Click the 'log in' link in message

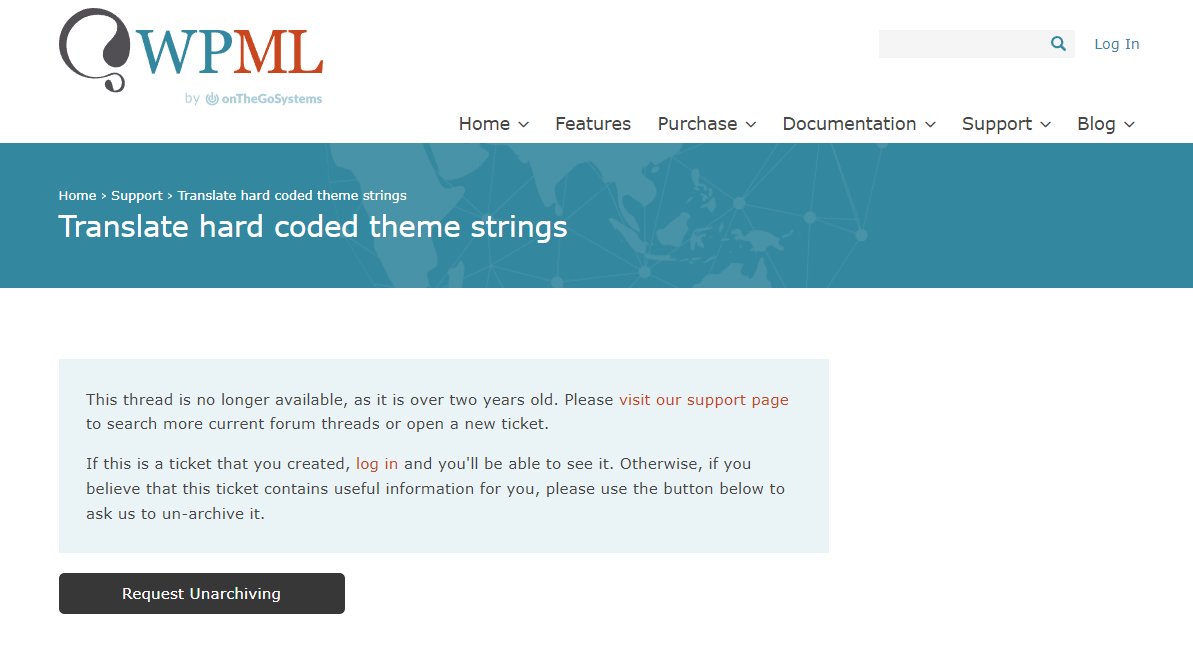tap(377, 464)
